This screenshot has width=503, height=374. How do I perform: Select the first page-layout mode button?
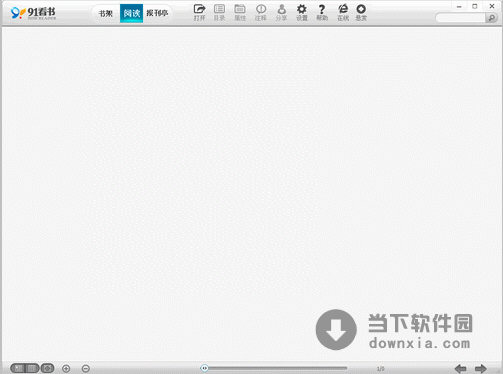click(18, 368)
